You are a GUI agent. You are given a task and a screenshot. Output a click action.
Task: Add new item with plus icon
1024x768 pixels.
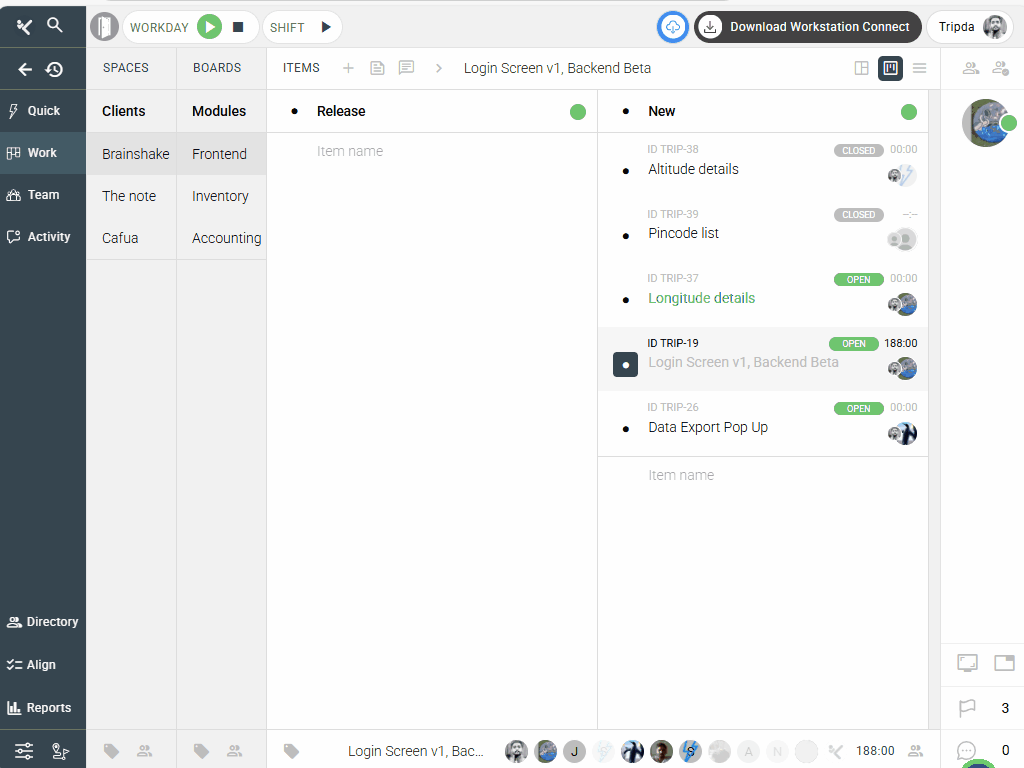point(348,68)
